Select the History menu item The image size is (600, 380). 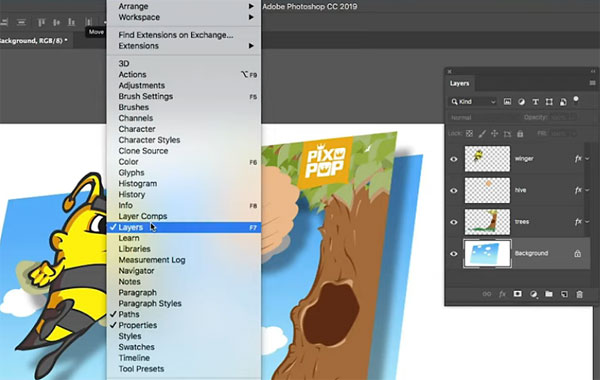[184, 194]
